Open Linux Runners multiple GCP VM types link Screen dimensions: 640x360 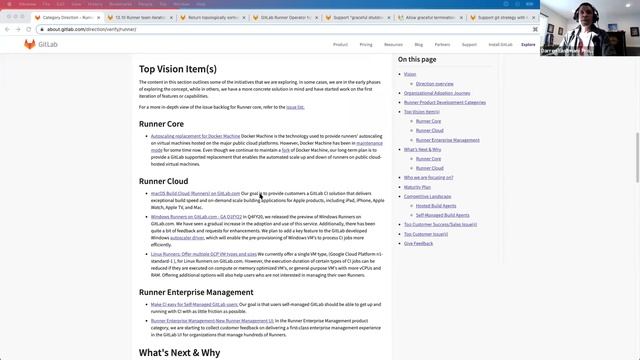204,254
